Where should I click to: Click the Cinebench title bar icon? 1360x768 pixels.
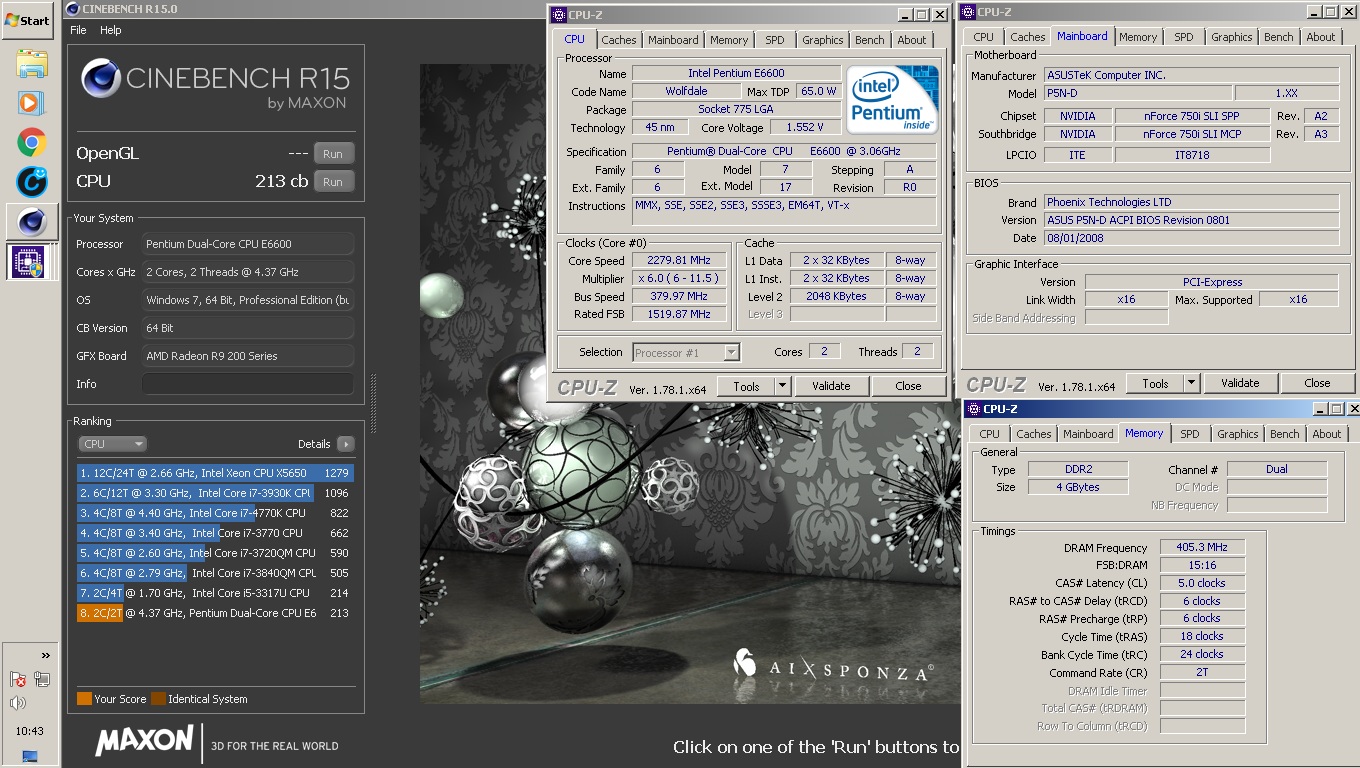click(x=71, y=9)
